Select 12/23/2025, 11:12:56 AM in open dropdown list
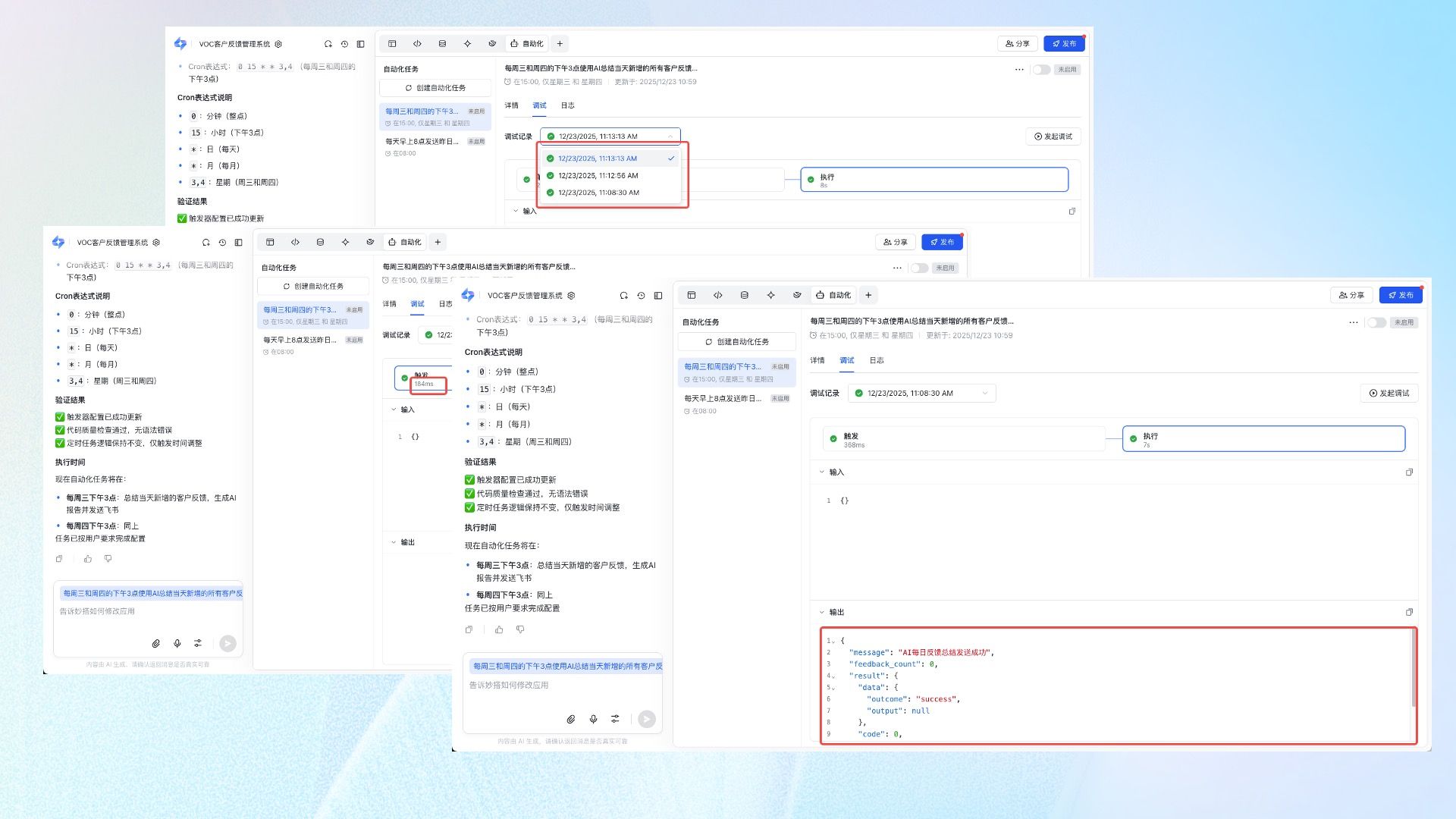 598,175
